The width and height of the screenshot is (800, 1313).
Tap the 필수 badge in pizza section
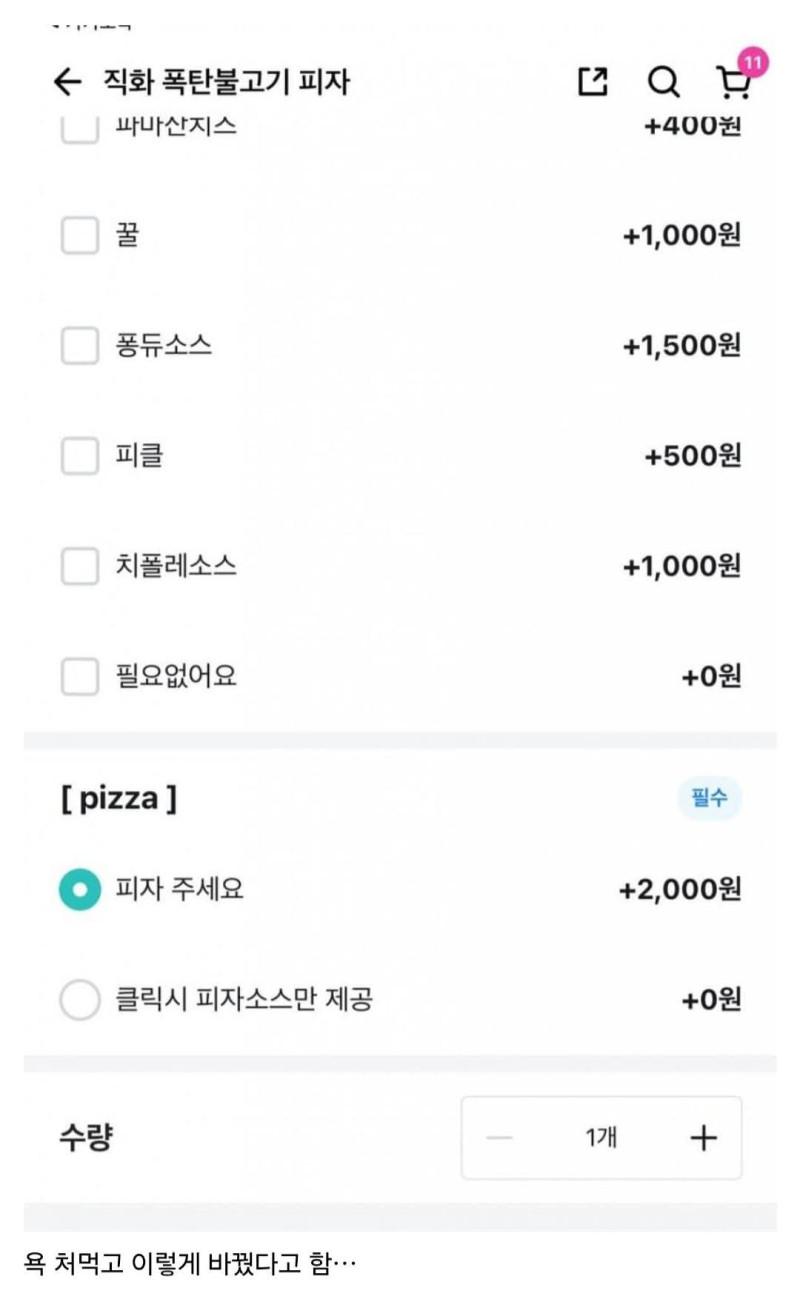click(709, 799)
